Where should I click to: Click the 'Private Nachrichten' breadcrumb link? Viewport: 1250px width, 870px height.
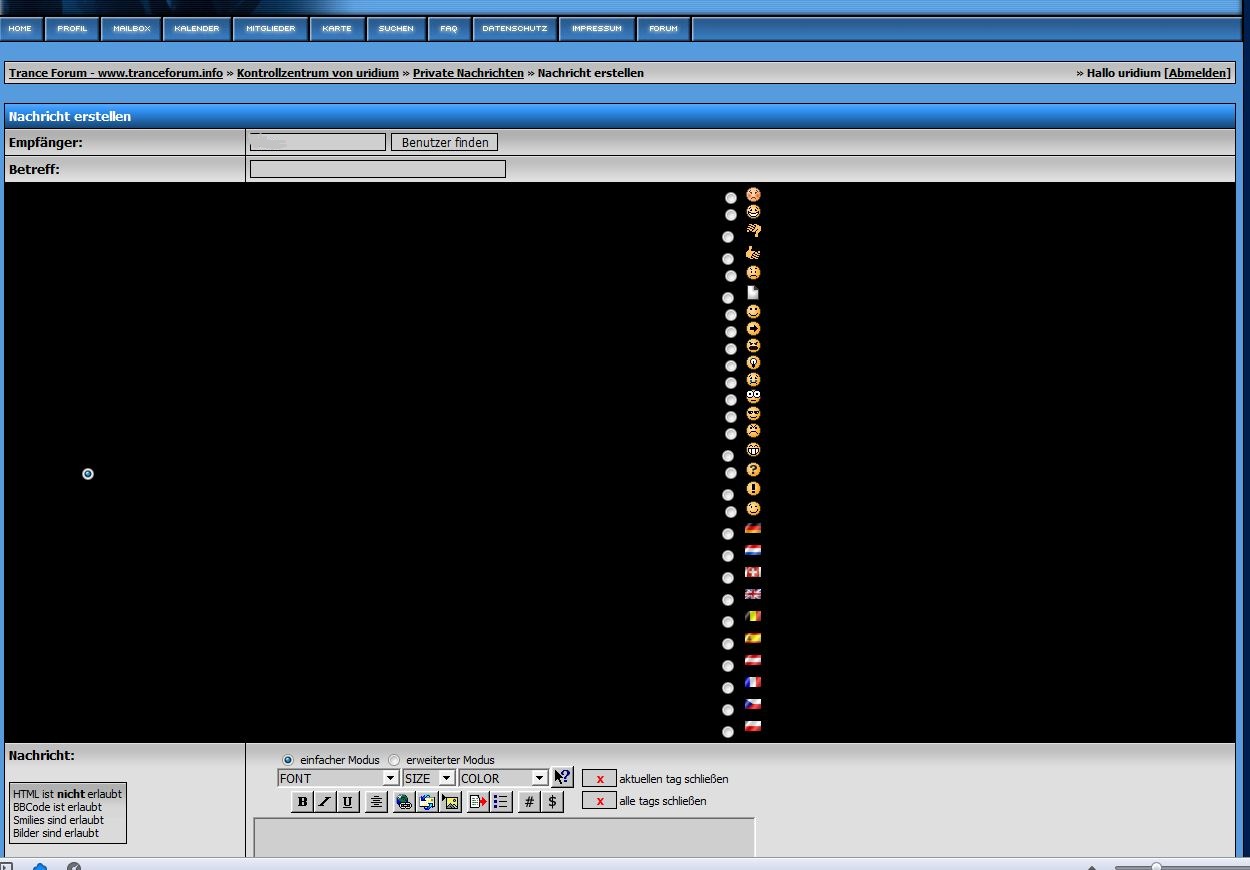point(468,73)
